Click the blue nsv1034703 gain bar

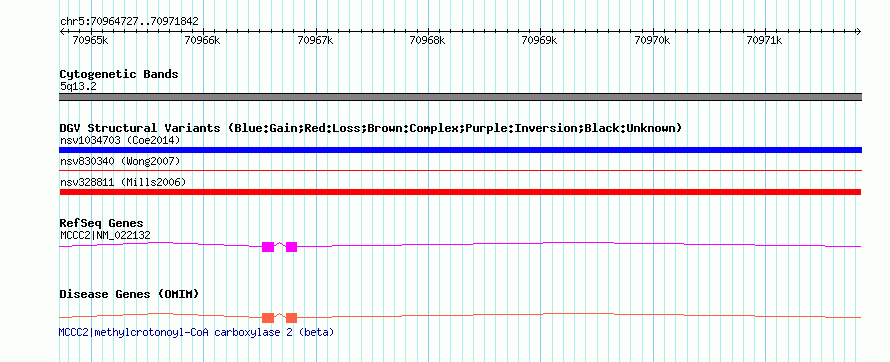[460, 150]
